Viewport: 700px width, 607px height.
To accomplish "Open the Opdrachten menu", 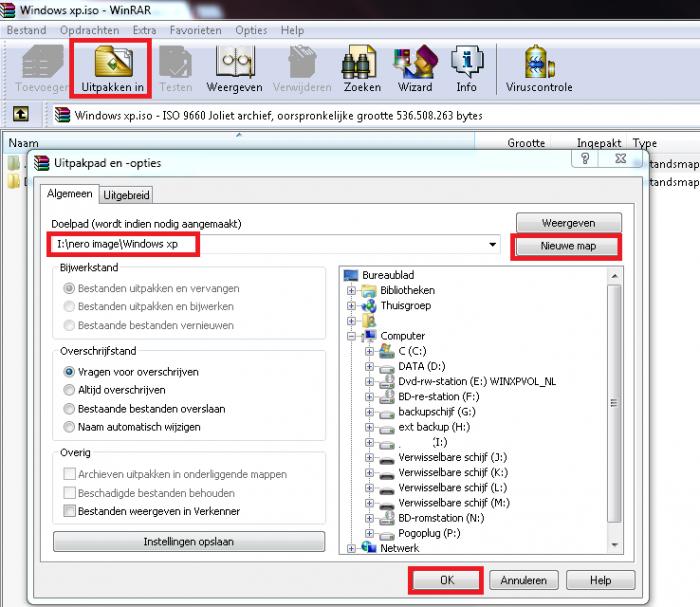I will (89, 30).
